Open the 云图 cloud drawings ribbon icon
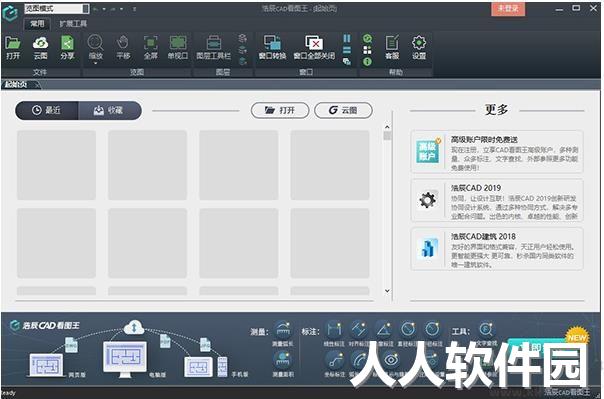This screenshot has width=604, height=399. pos(40,47)
